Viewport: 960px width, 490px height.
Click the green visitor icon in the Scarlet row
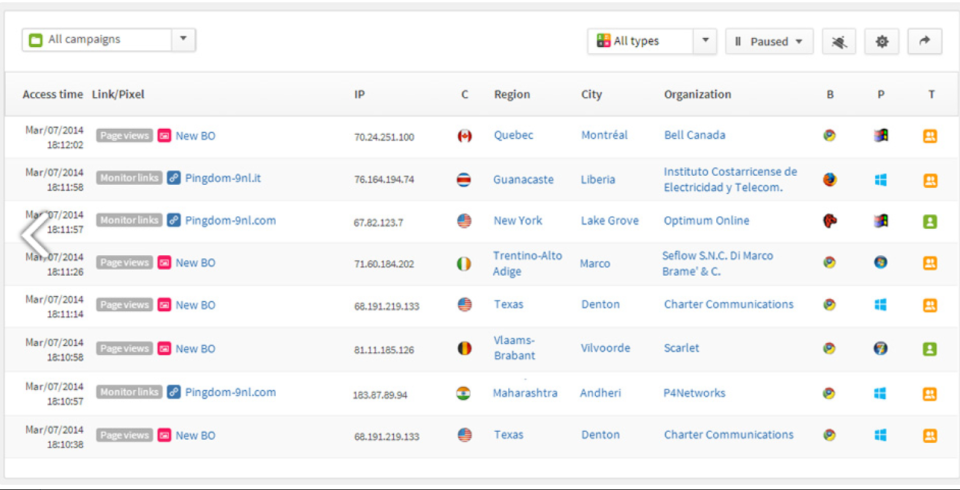point(930,349)
